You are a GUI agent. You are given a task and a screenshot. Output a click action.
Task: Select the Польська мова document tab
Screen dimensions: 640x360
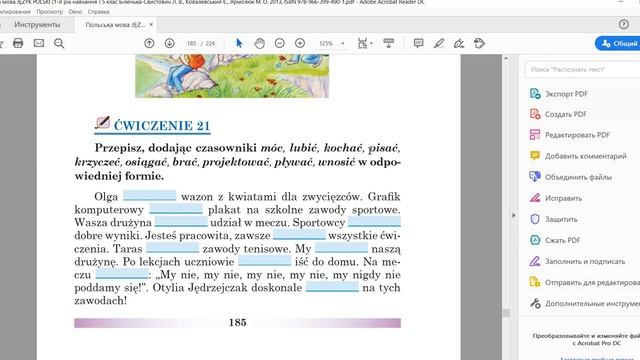115,24
